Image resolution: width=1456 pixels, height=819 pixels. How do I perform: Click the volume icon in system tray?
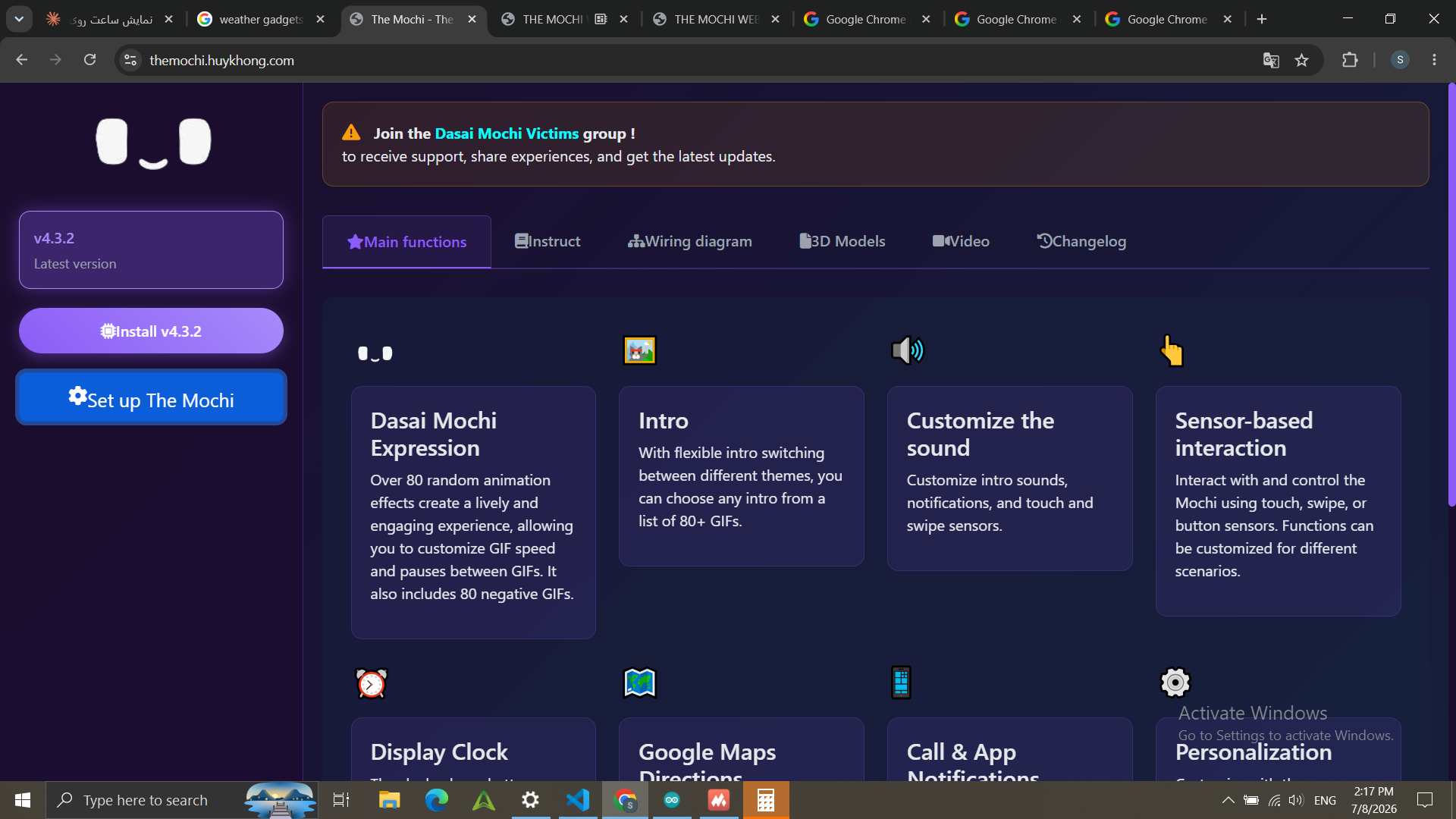[1296, 800]
